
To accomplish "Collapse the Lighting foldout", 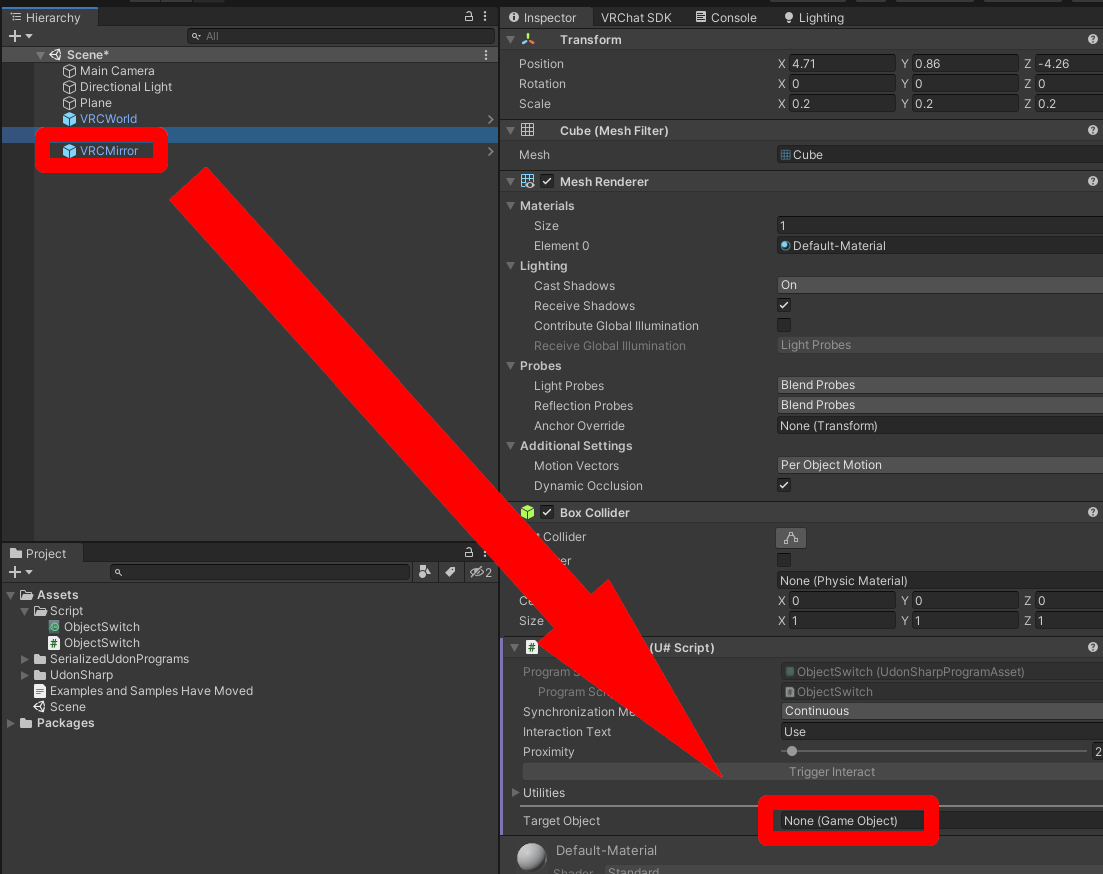I will (511, 265).
